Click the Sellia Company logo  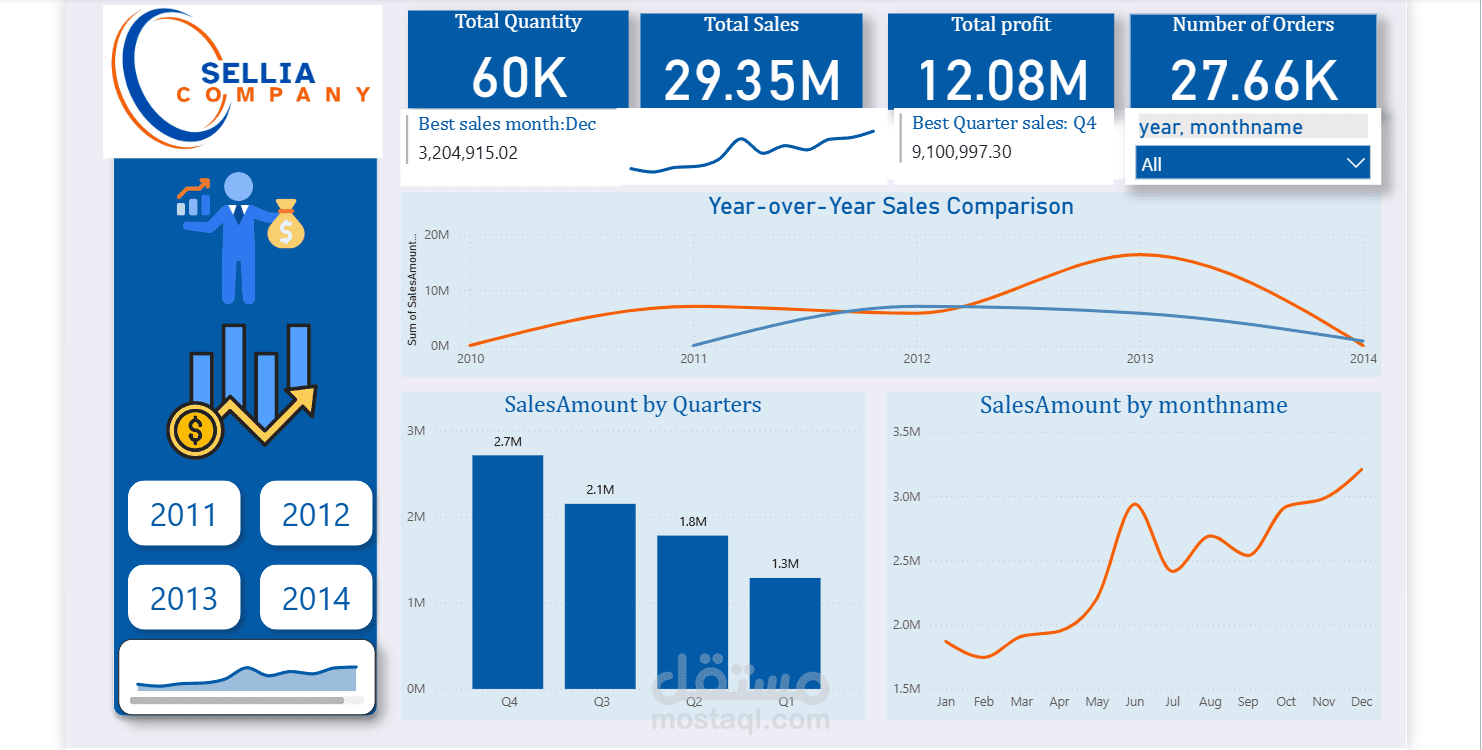240,78
